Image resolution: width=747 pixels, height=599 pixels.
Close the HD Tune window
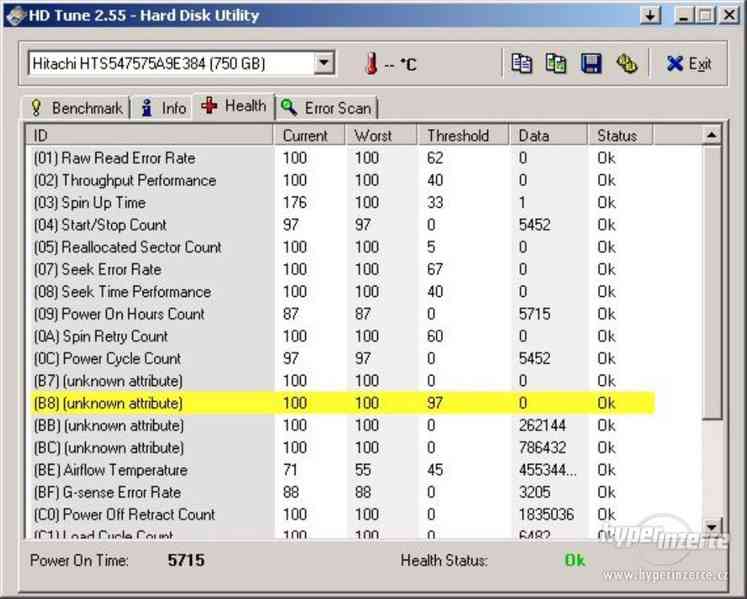point(729,15)
